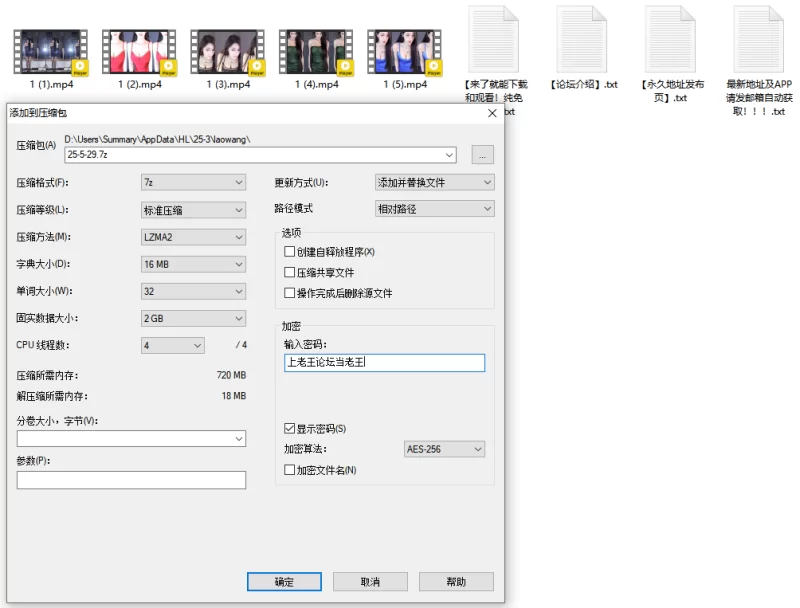Open the 压缩格式 7z dropdown

193,182
